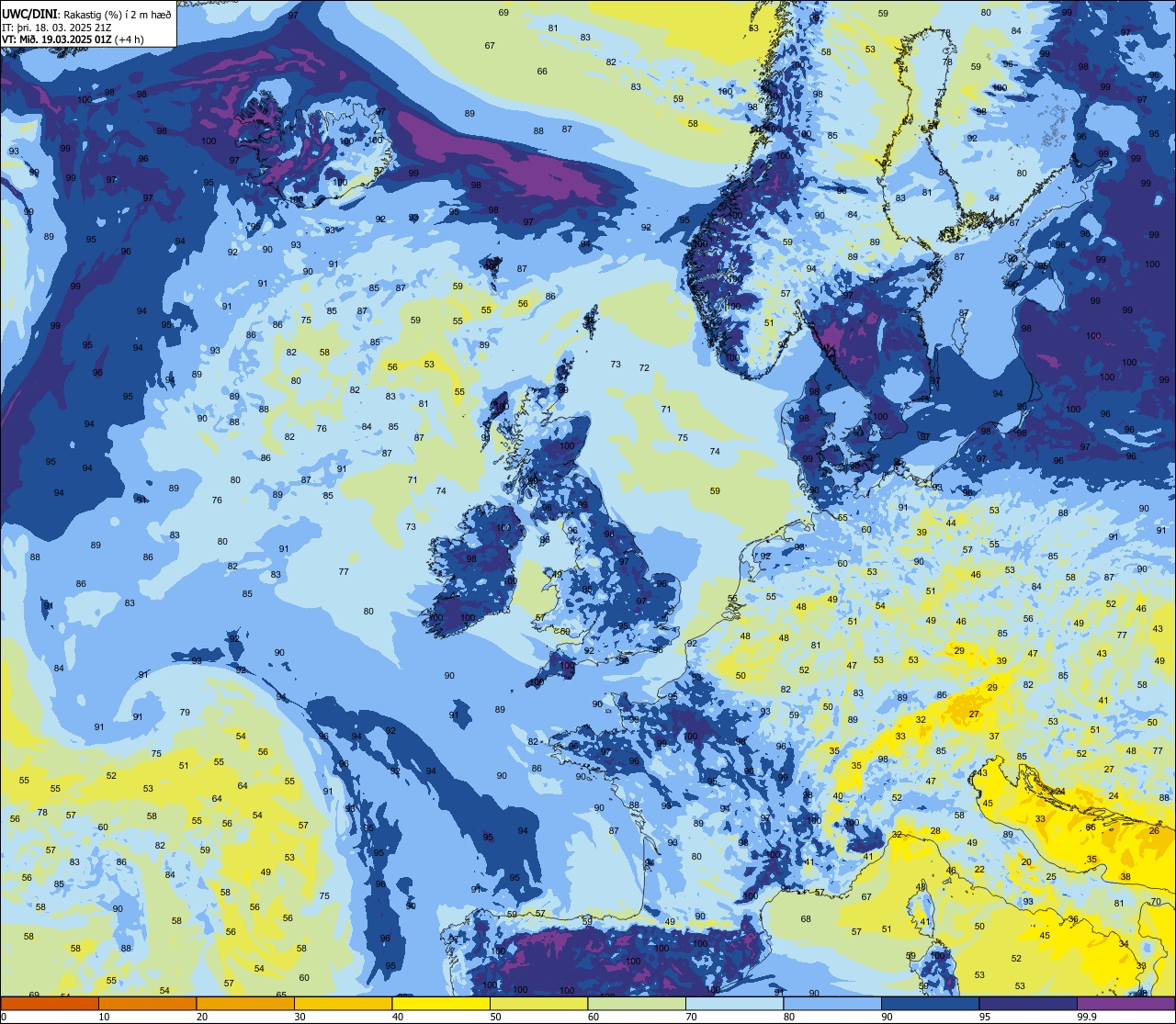Click the 80–90% medium blue legend swatch
1176x1024 pixels.
pos(832,1003)
